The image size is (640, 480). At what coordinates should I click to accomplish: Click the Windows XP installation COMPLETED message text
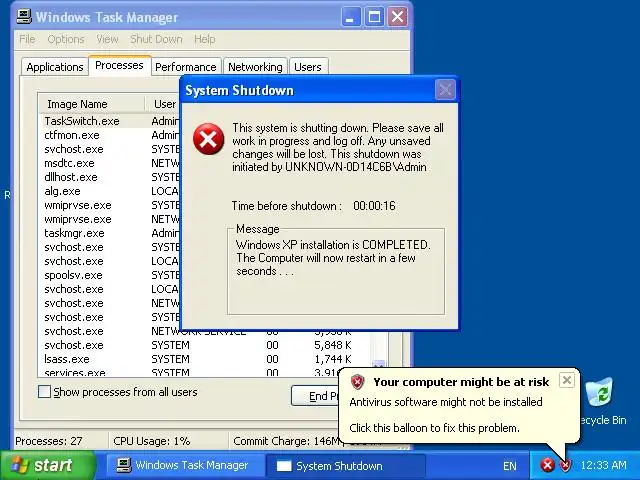click(333, 258)
